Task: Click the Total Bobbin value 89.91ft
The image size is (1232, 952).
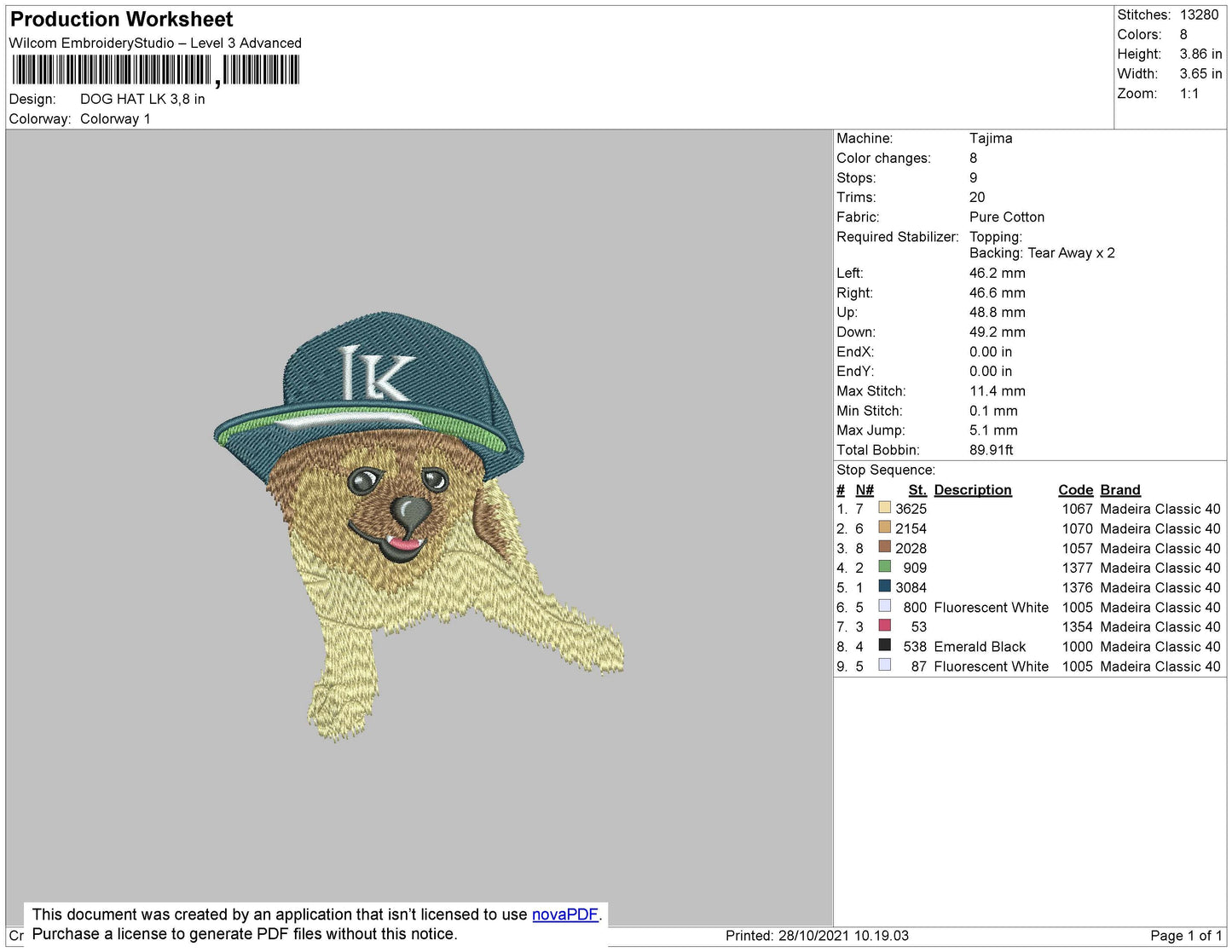Action: 991,450
